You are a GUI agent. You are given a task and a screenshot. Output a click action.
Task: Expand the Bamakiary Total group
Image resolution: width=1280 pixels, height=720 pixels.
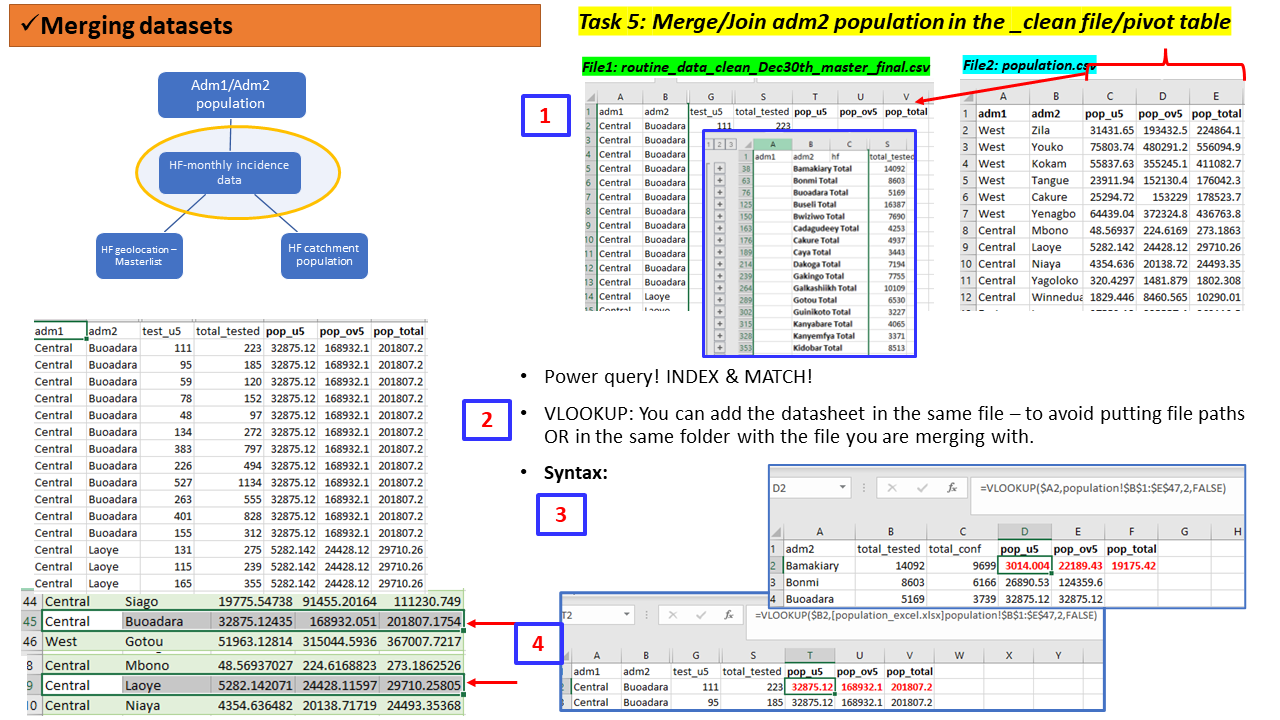coord(720,168)
